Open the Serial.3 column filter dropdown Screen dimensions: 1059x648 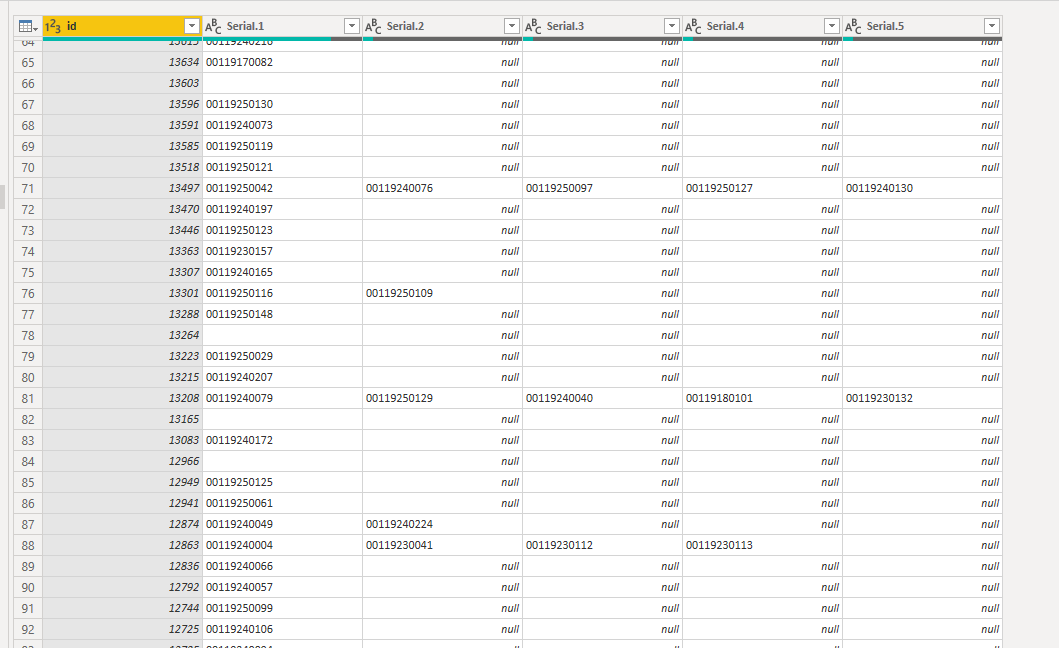[672, 26]
